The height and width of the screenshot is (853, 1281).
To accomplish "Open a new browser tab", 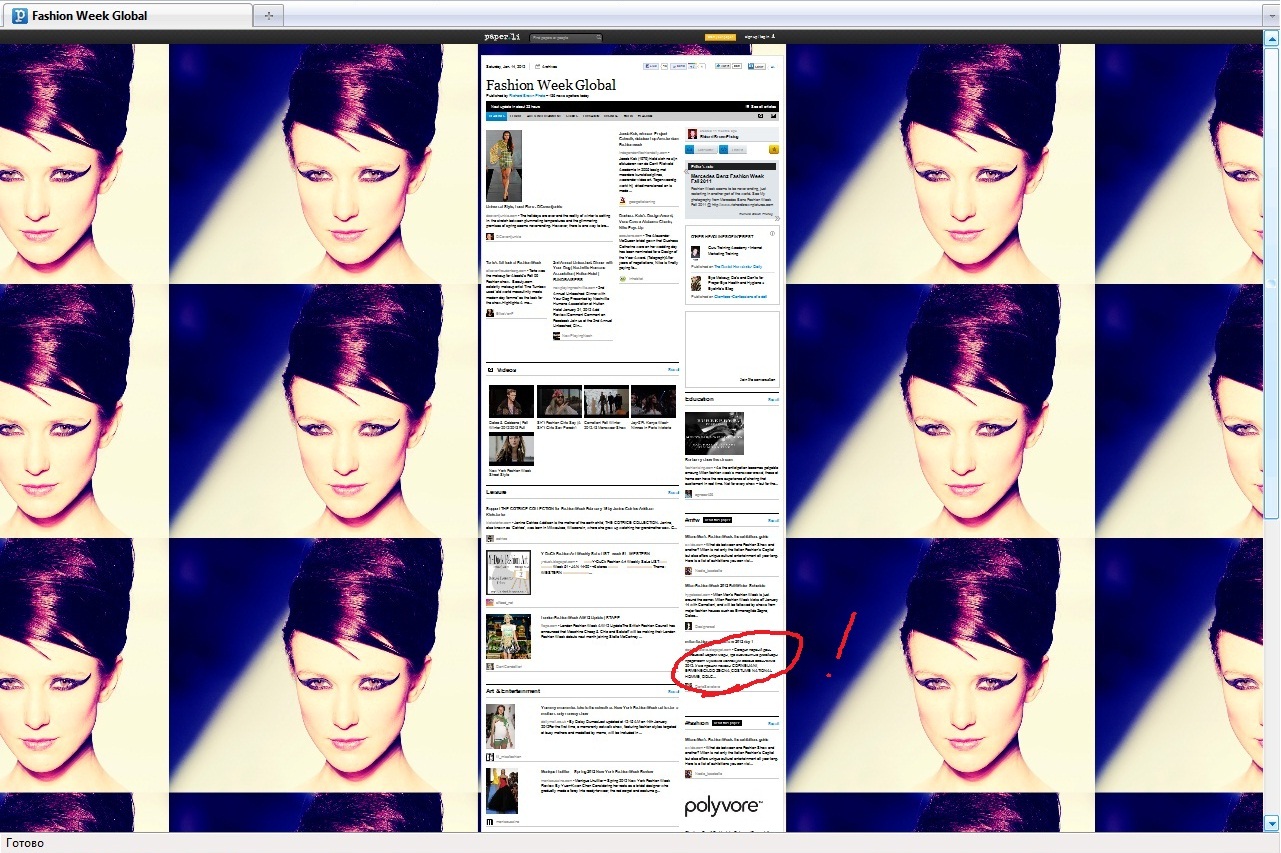I will tap(268, 16).
